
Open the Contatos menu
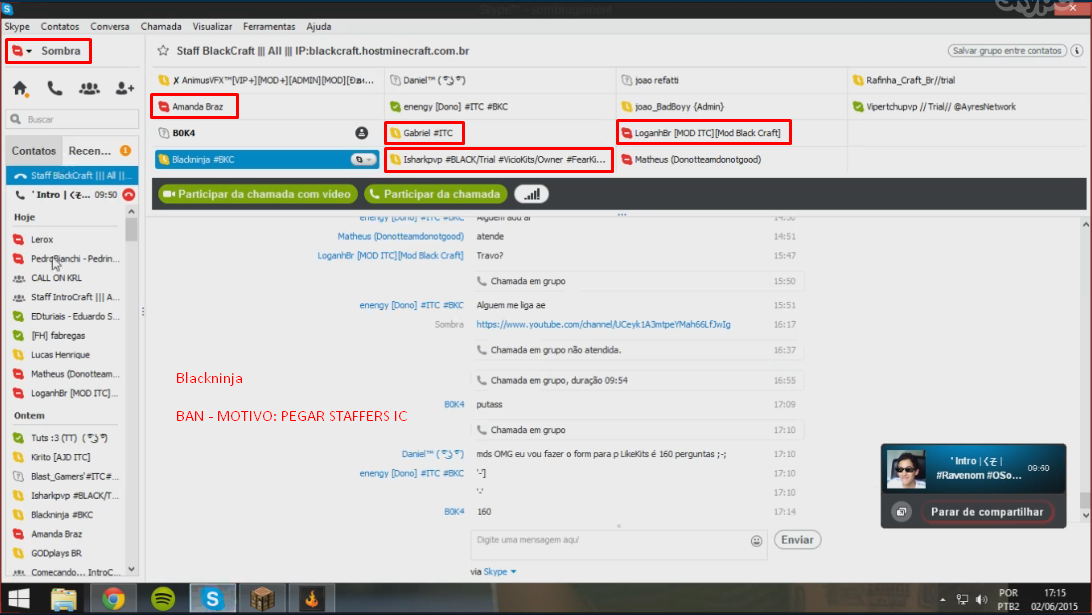point(60,26)
